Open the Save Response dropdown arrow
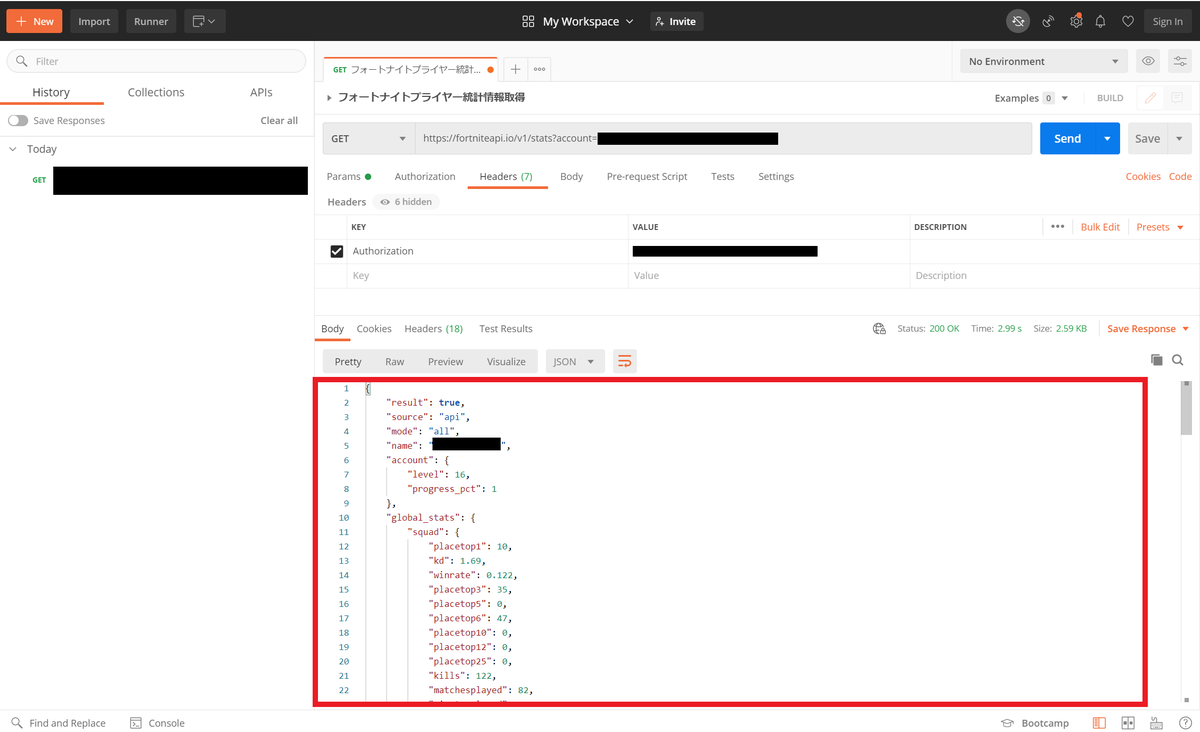 (1187, 328)
